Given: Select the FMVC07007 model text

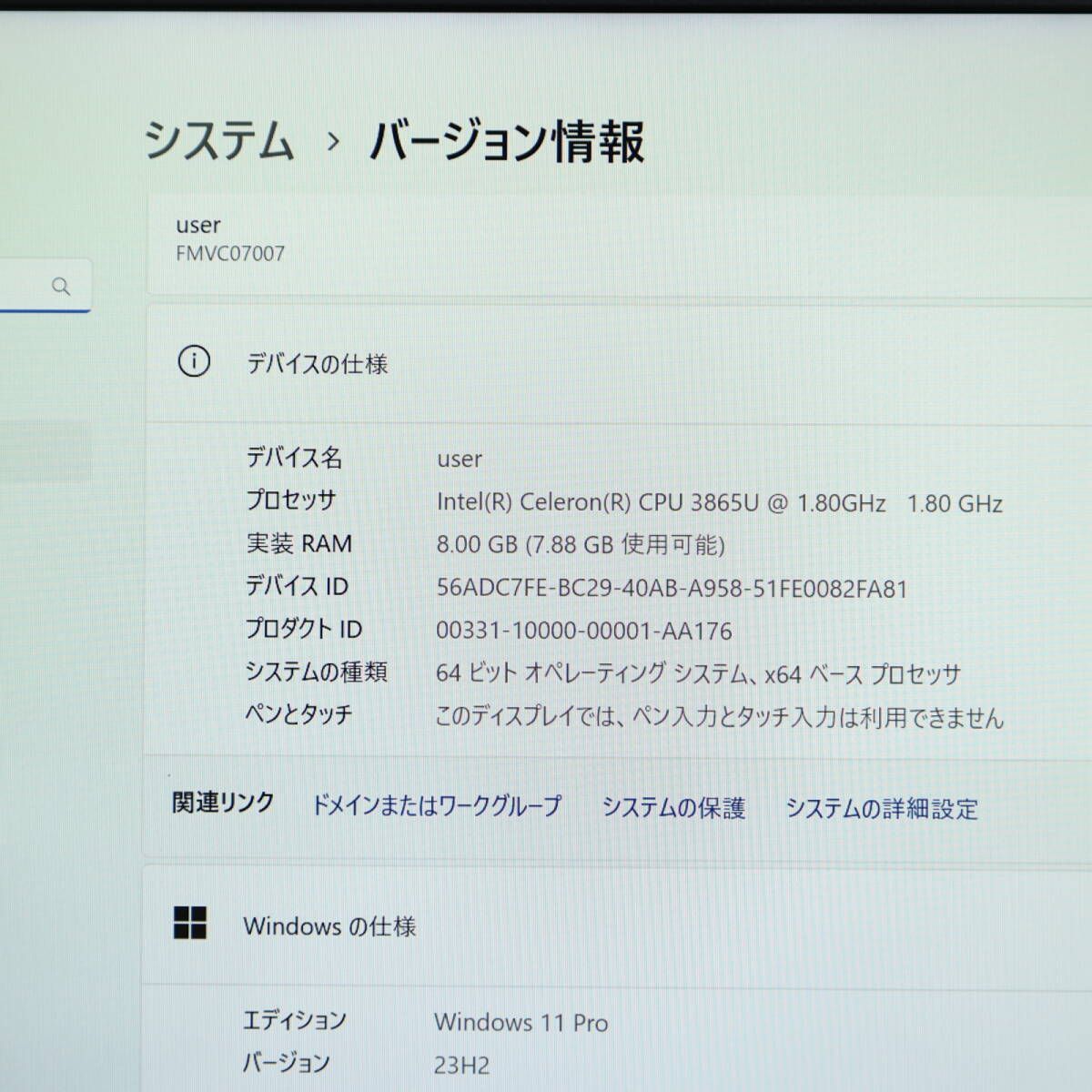Looking at the screenshot, I should click(230, 254).
